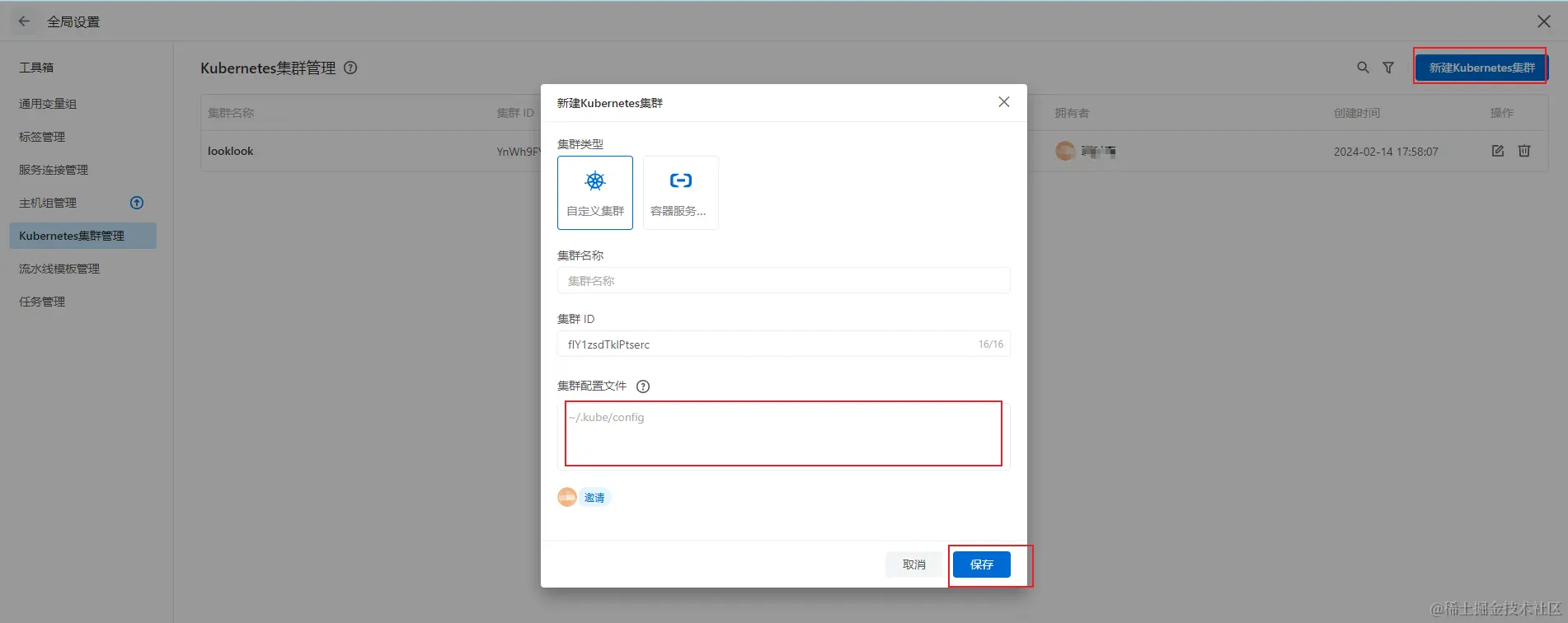Go back with the arrow beside 全局设置
The image size is (1568, 623).
pyautogui.click(x=24, y=21)
